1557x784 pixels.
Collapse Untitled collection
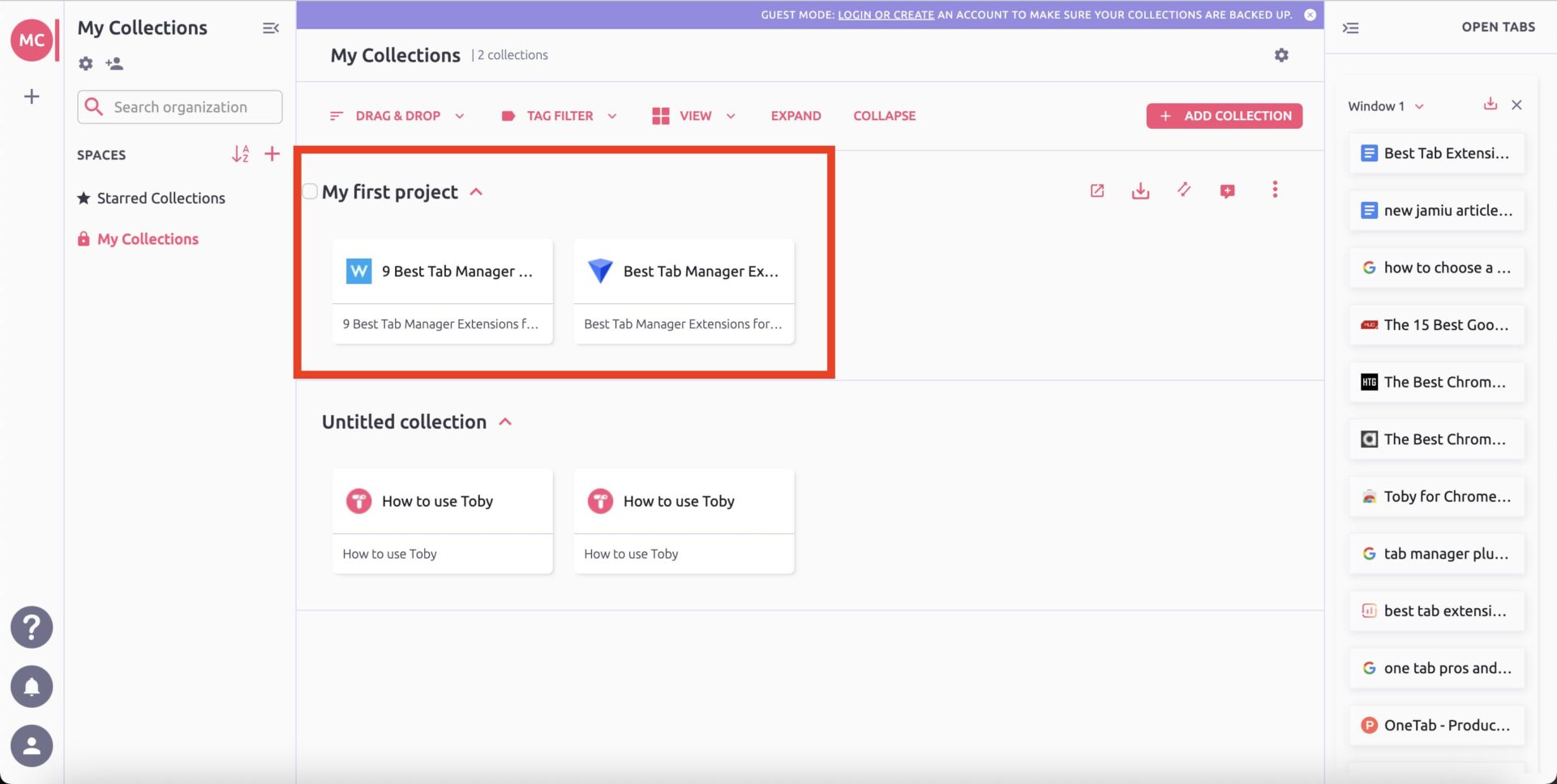pyautogui.click(x=505, y=422)
